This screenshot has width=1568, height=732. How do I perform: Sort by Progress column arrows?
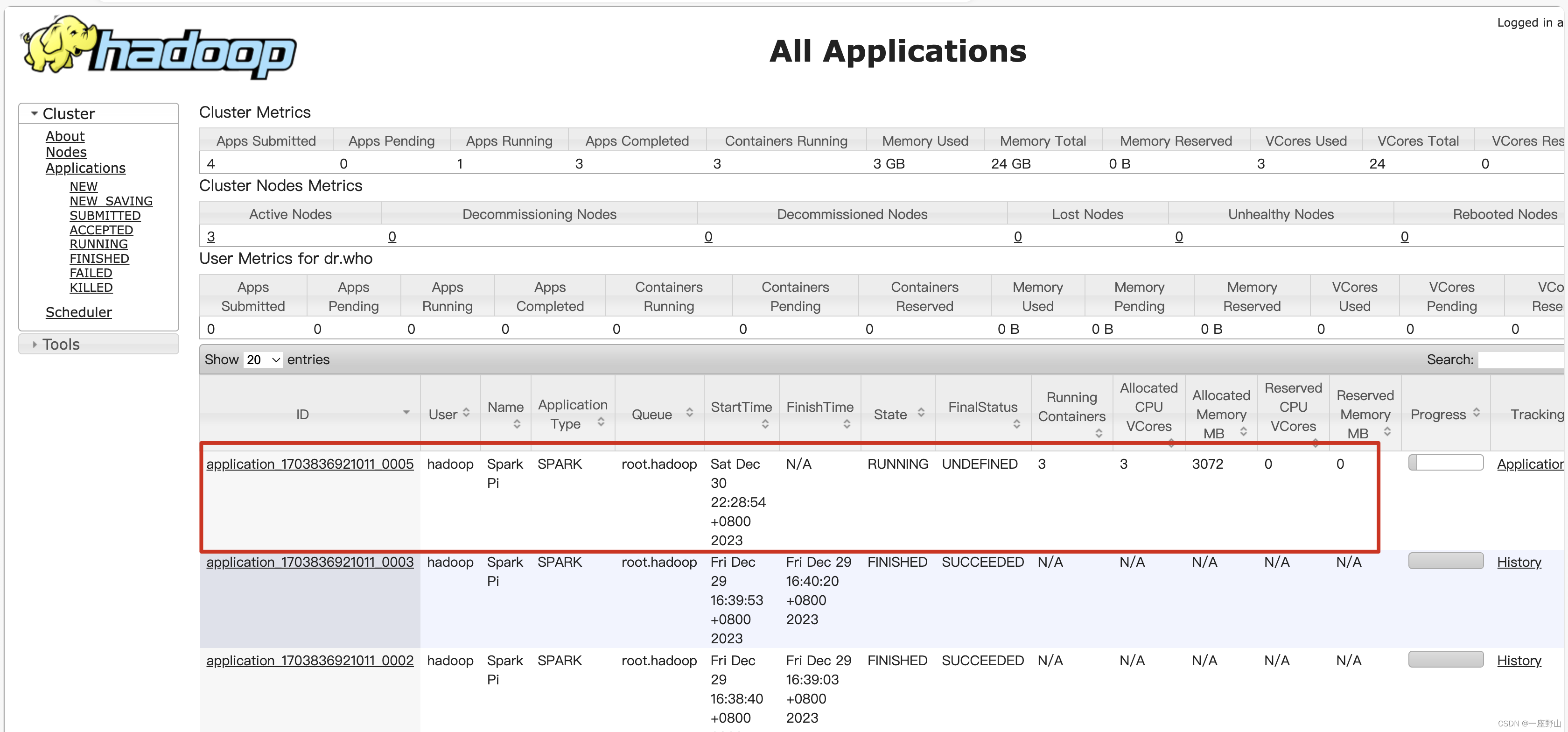pos(1476,413)
